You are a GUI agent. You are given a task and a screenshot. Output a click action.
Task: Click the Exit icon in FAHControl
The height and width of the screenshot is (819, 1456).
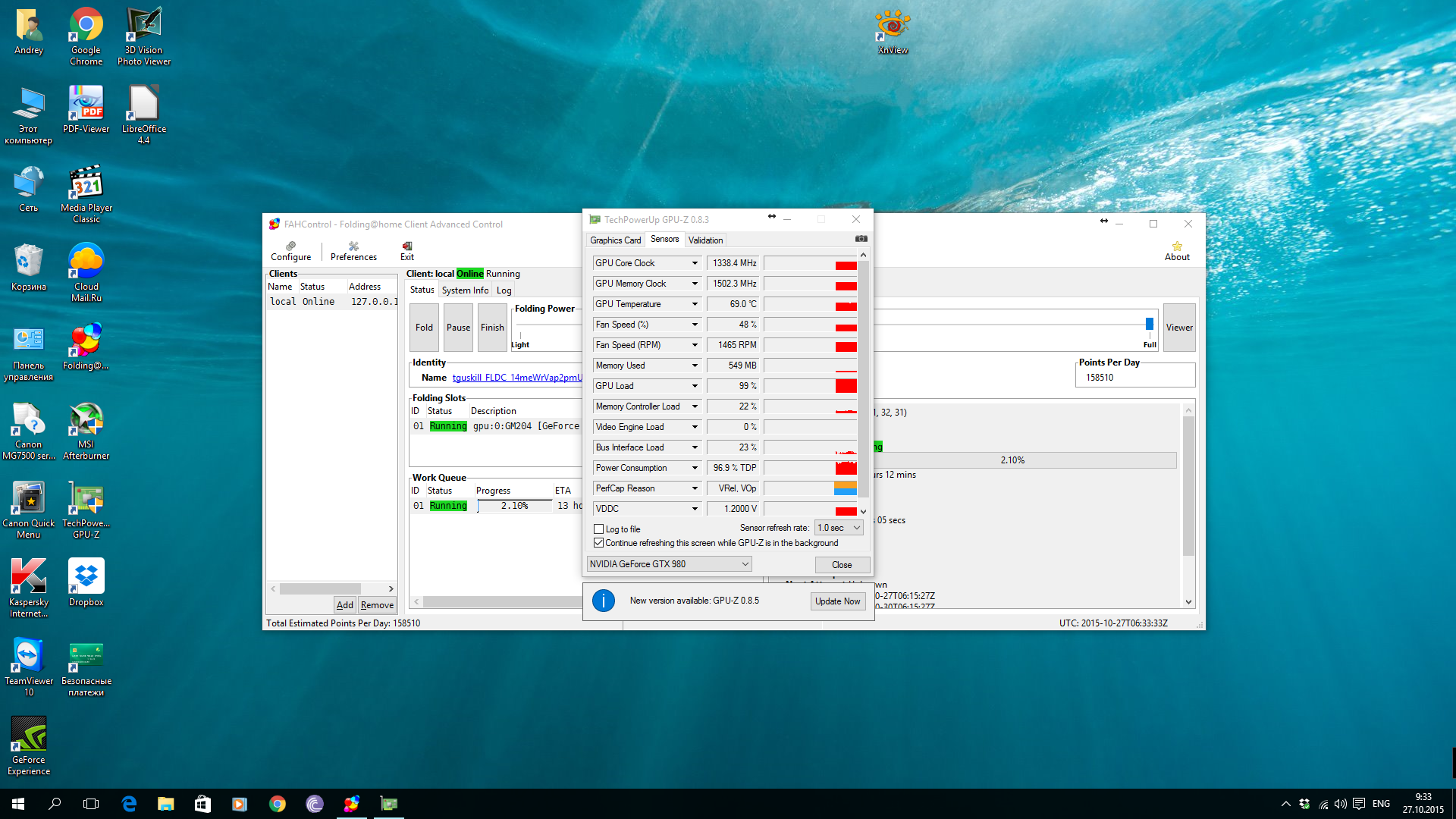click(x=407, y=250)
